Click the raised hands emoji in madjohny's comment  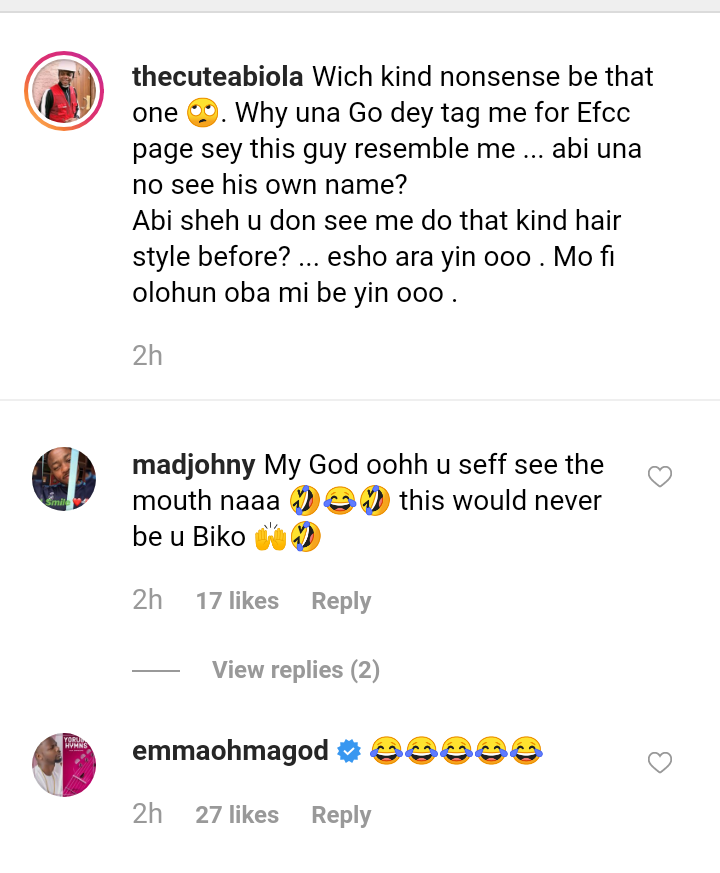tap(270, 537)
